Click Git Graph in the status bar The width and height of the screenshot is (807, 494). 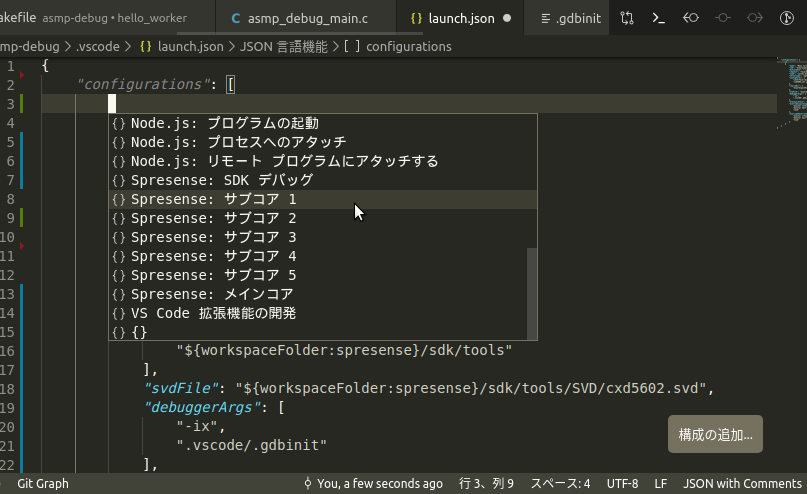pos(42,483)
